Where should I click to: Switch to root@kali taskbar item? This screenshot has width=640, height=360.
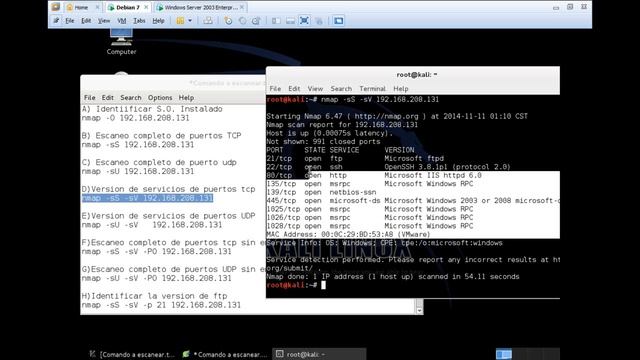[319, 354]
